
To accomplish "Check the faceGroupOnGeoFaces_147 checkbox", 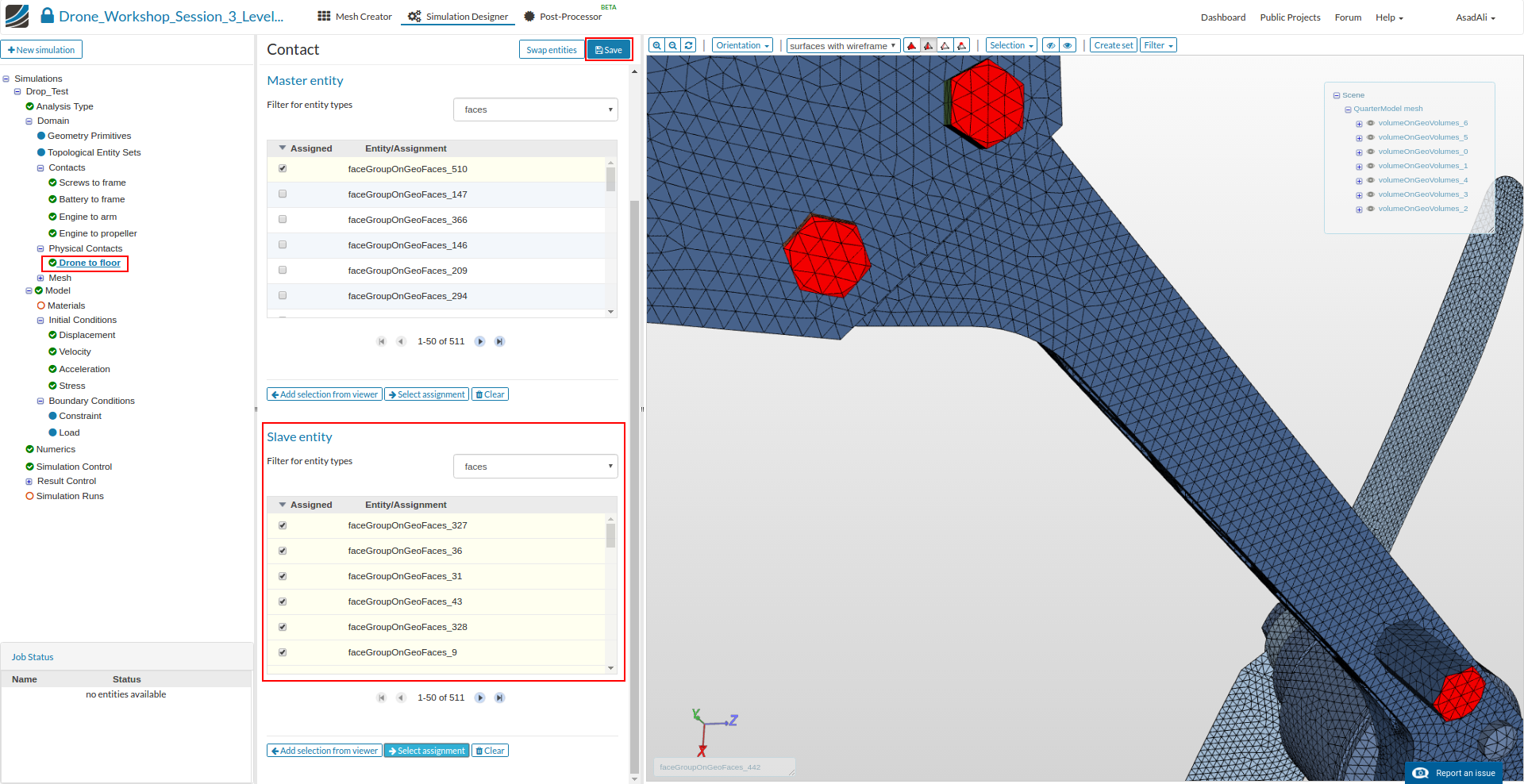I will click(x=283, y=194).
